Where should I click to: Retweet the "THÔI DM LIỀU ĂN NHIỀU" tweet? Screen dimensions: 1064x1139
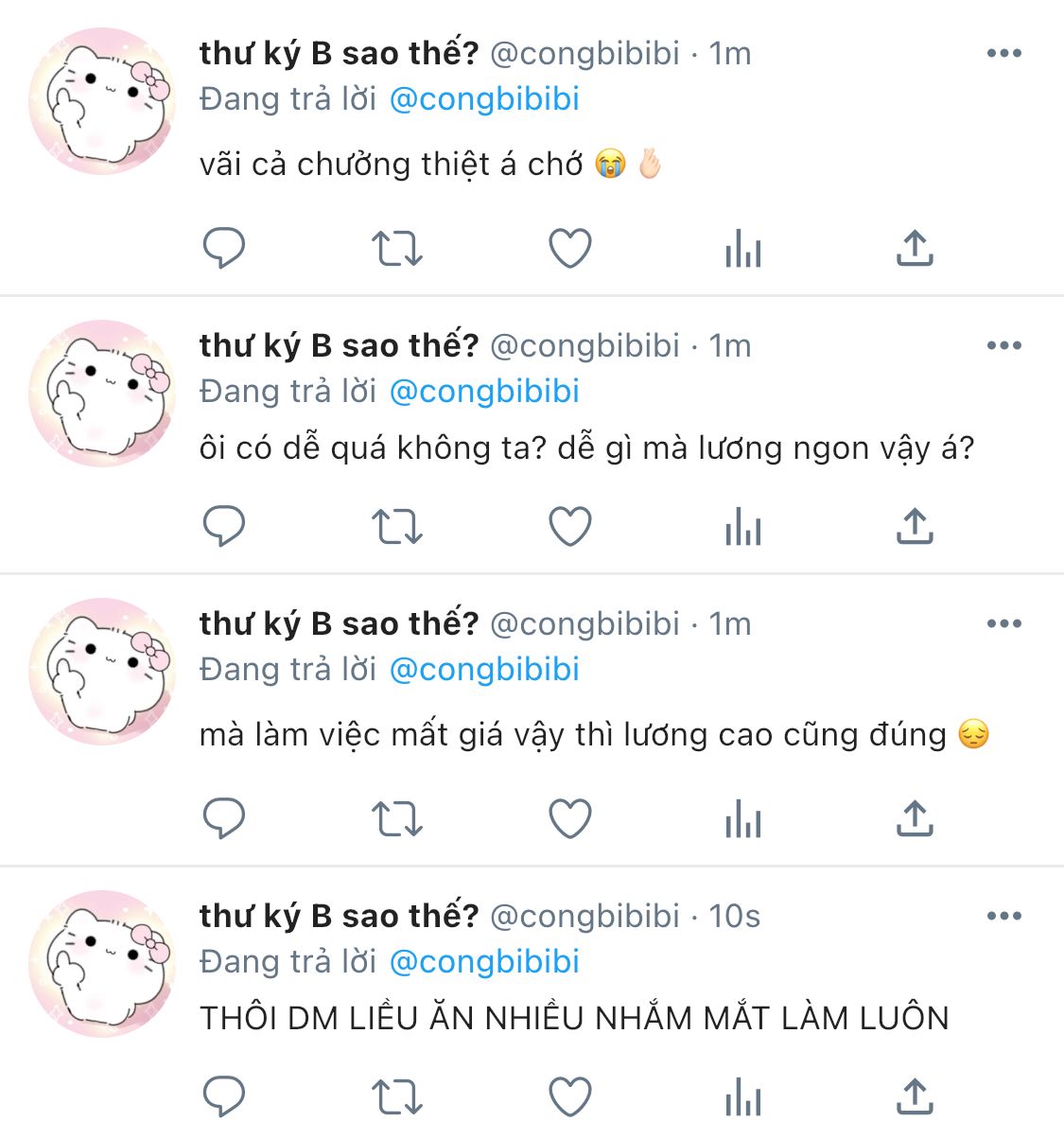pyautogui.click(x=396, y=1097)
